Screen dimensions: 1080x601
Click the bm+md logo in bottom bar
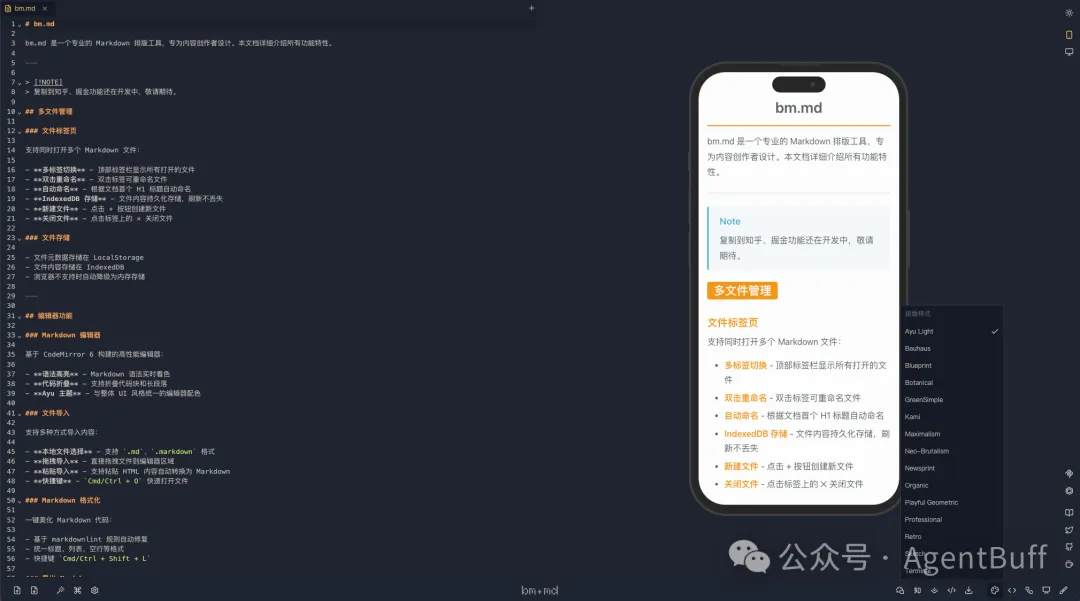pyautogui.click(x=539, y=590)
